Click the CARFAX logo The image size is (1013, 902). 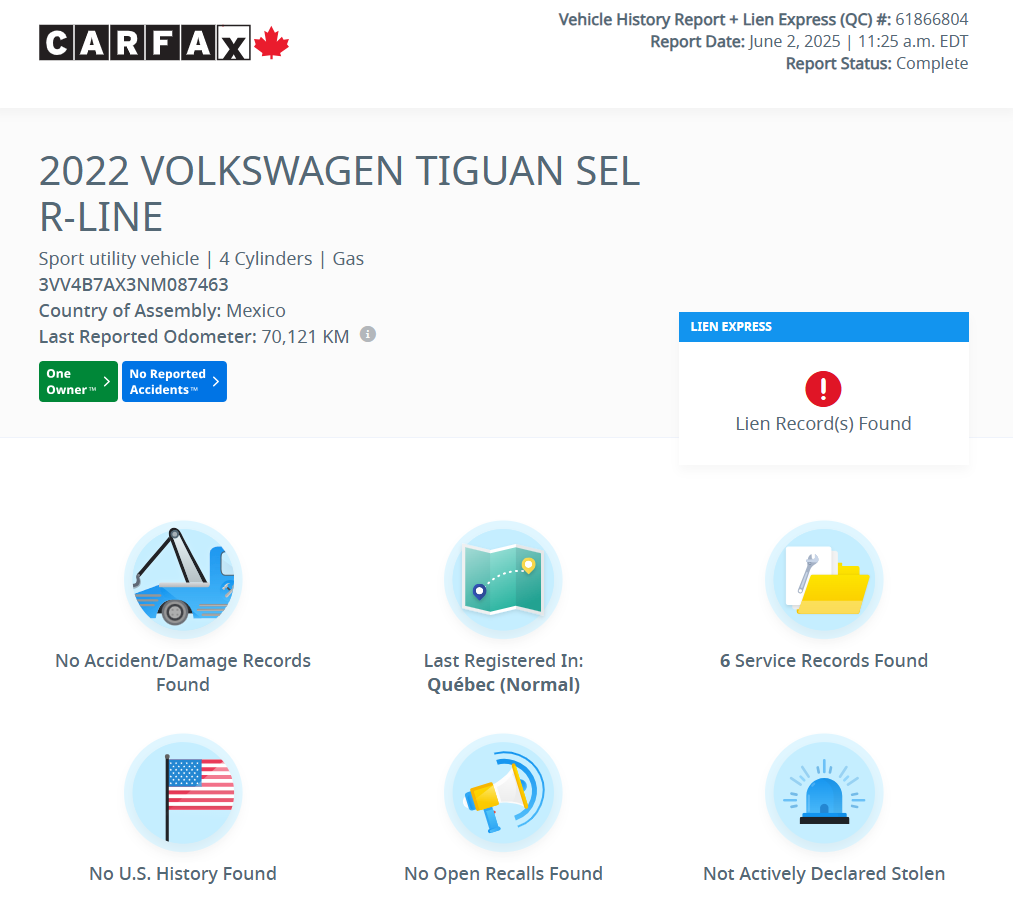tap(163, 43)
